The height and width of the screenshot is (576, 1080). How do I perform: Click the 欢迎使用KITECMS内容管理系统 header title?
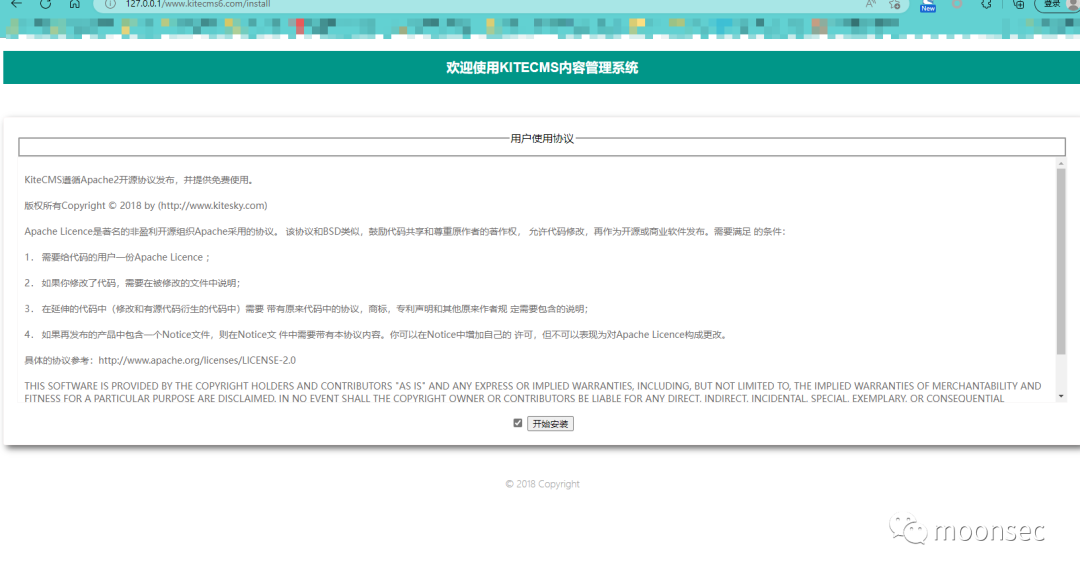542,68
